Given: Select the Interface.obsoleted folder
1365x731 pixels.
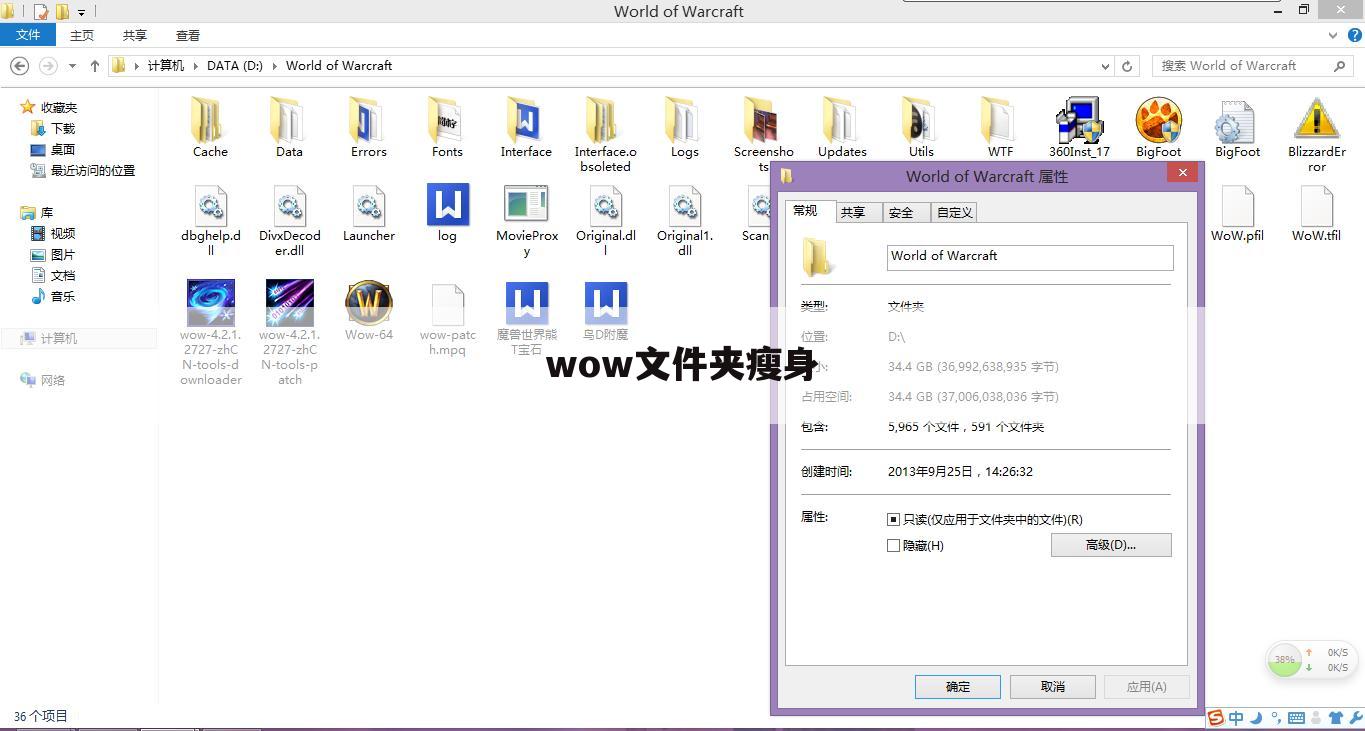Looking at the screenshot, I should (605, 134).
